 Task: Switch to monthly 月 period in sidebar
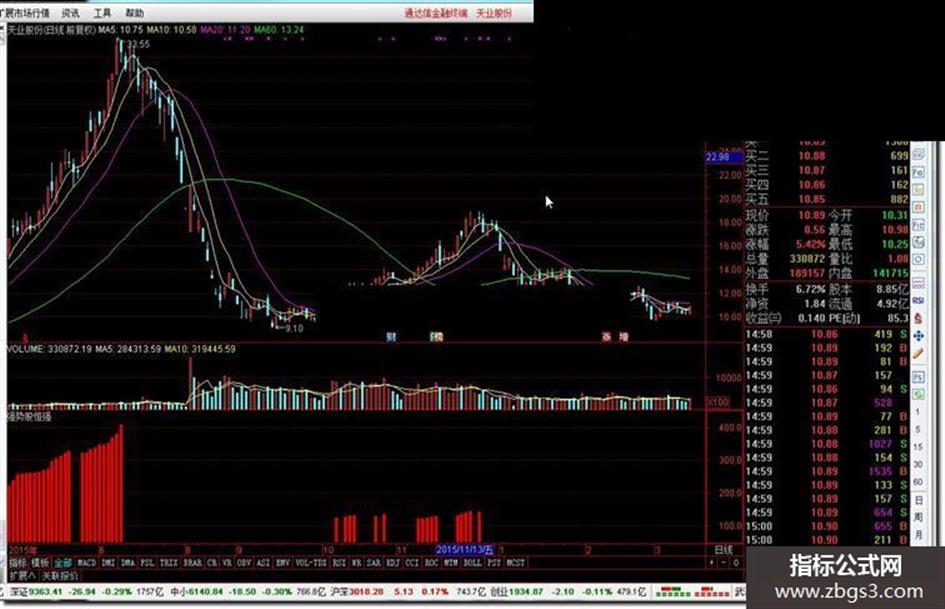[x=918, y=534]
